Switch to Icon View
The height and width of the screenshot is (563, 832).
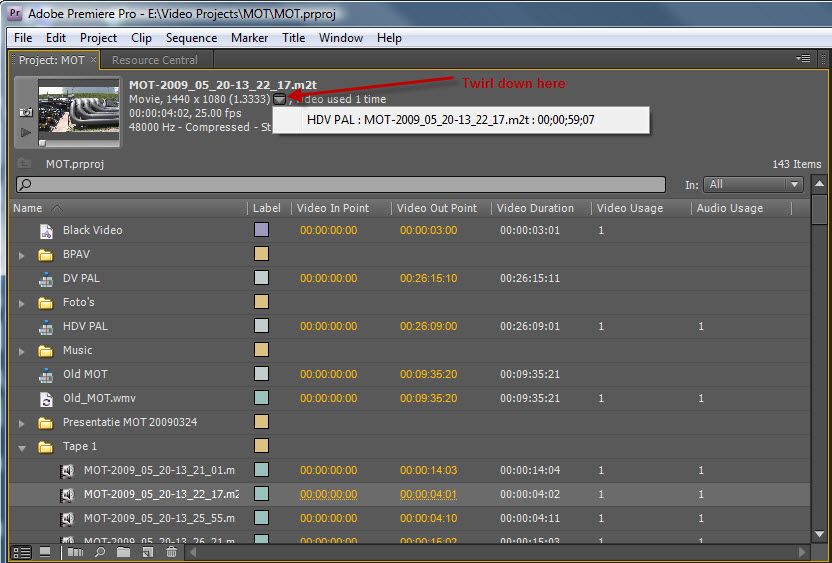tap(45, 552)
